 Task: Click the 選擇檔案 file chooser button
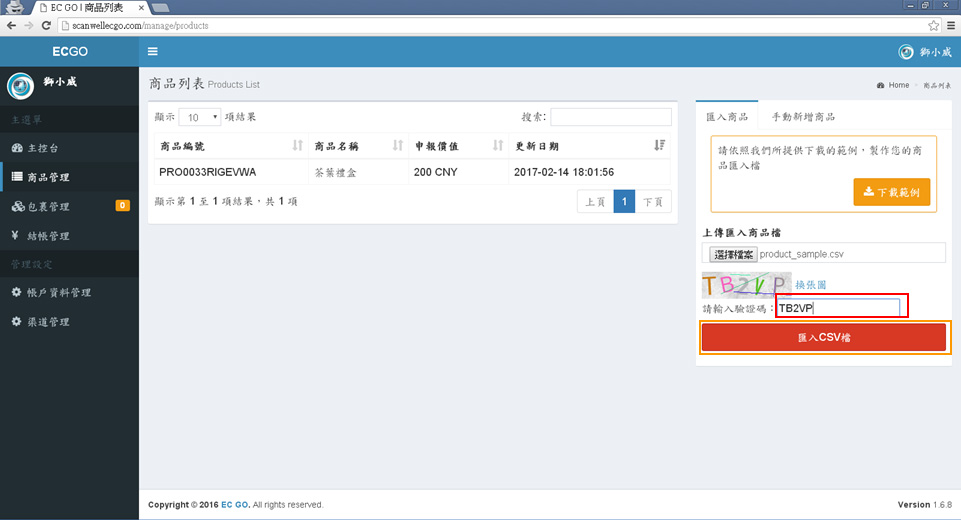[x=733, y=254]
